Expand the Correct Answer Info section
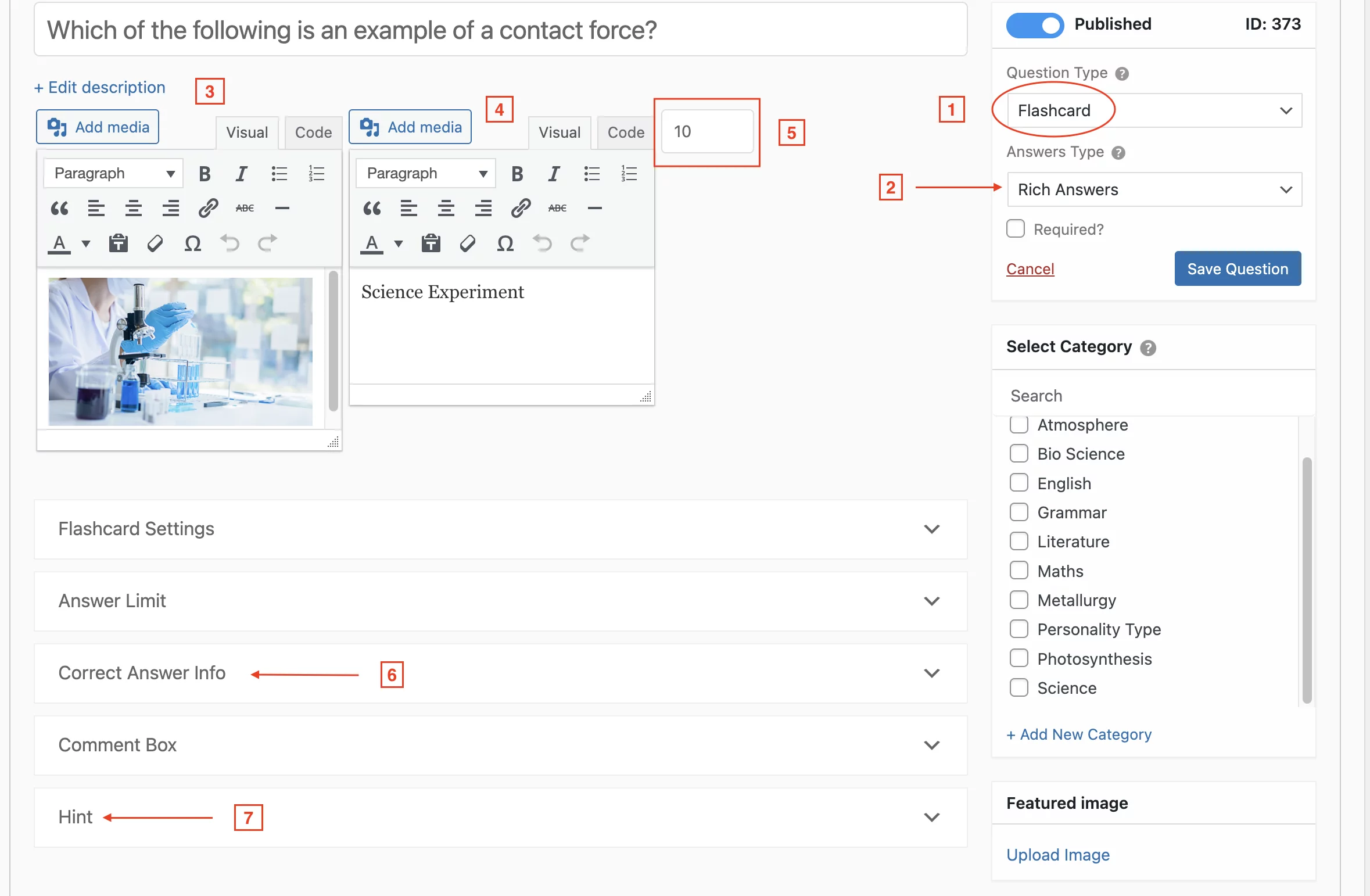 click(x=501, y=673)
